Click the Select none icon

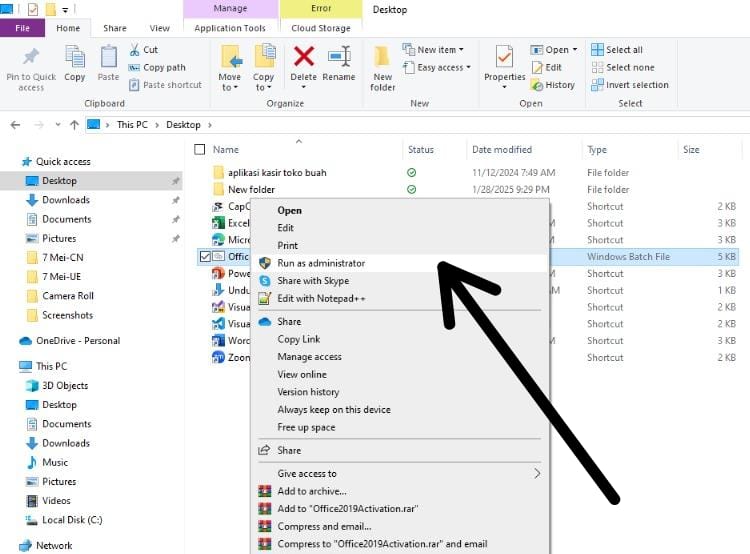pos(597,67)
